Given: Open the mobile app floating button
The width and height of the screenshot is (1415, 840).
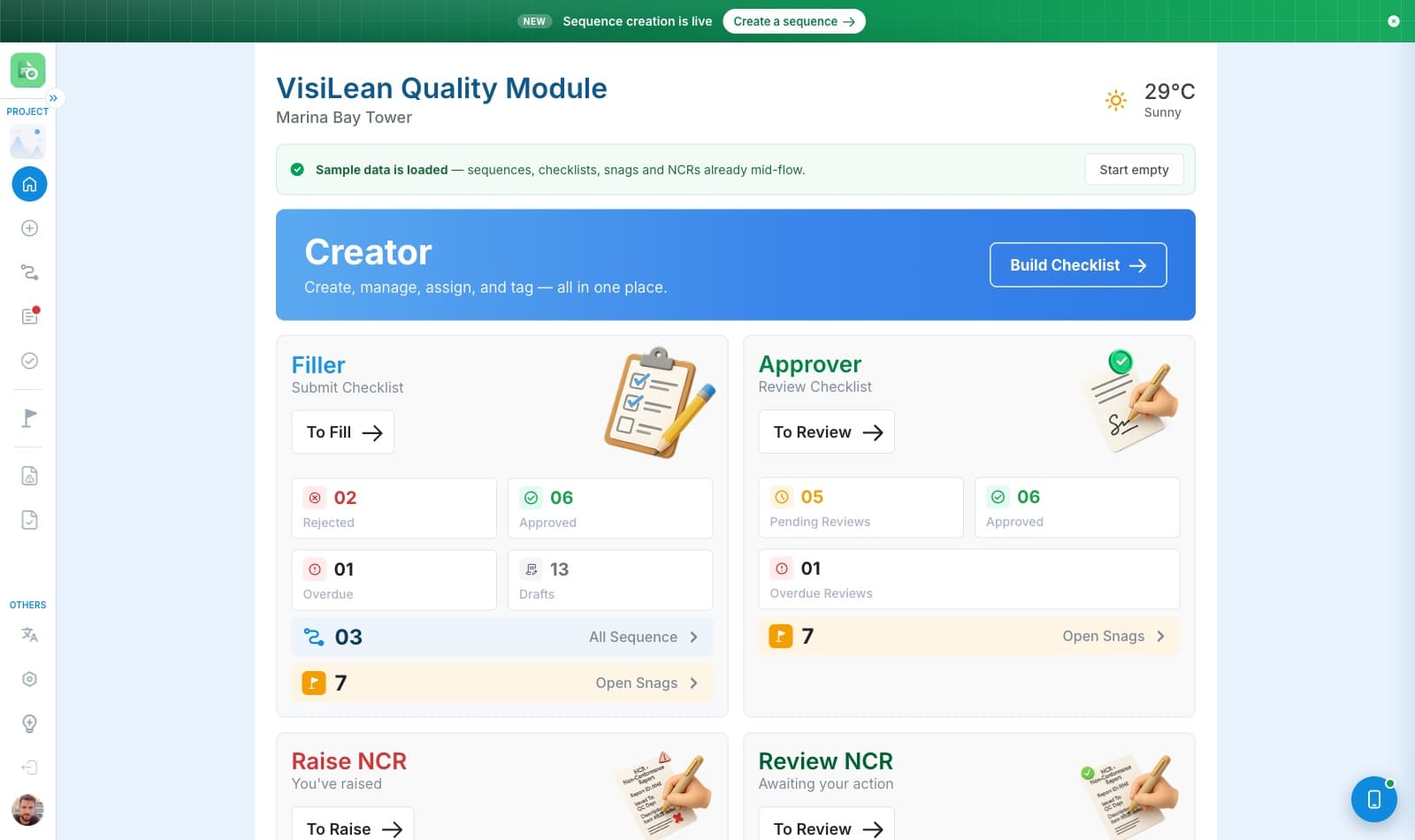Looking at the screenshot, I should pyautogui.click(x=1374, y=799).
